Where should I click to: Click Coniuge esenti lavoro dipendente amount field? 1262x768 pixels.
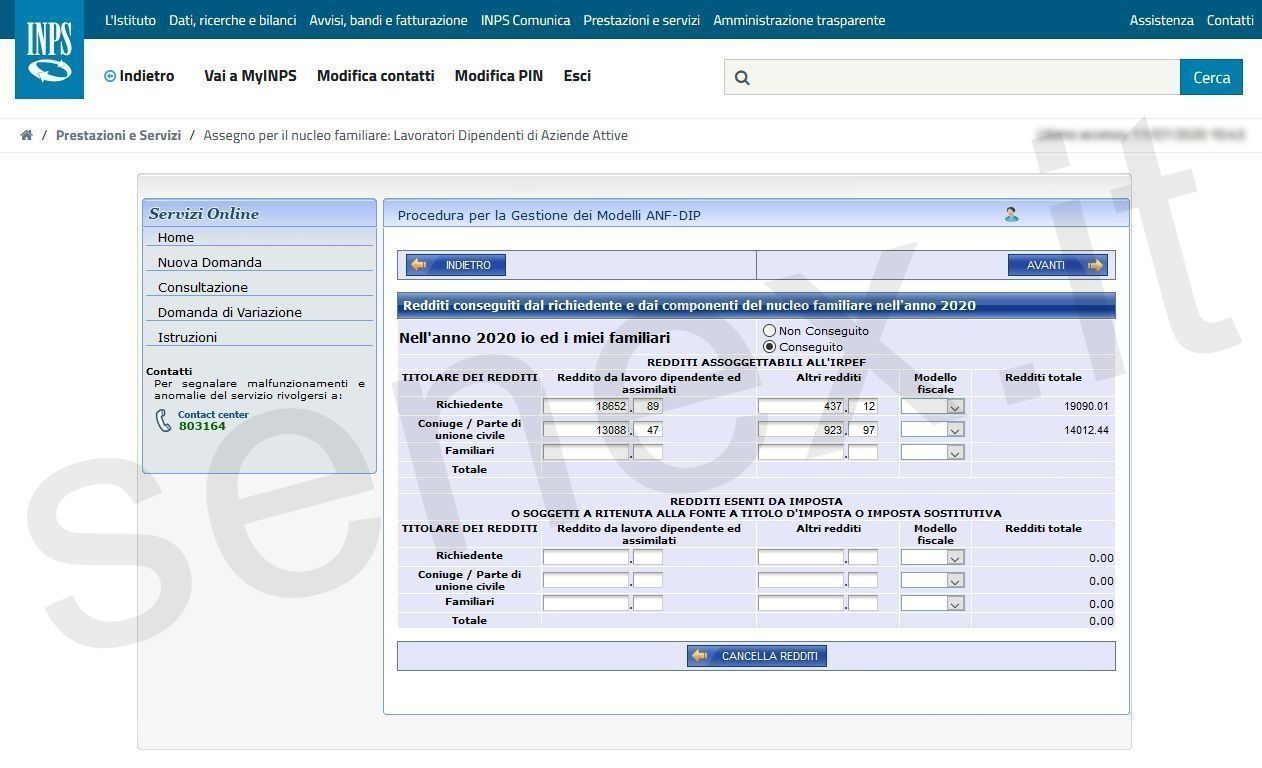[586, 580]
